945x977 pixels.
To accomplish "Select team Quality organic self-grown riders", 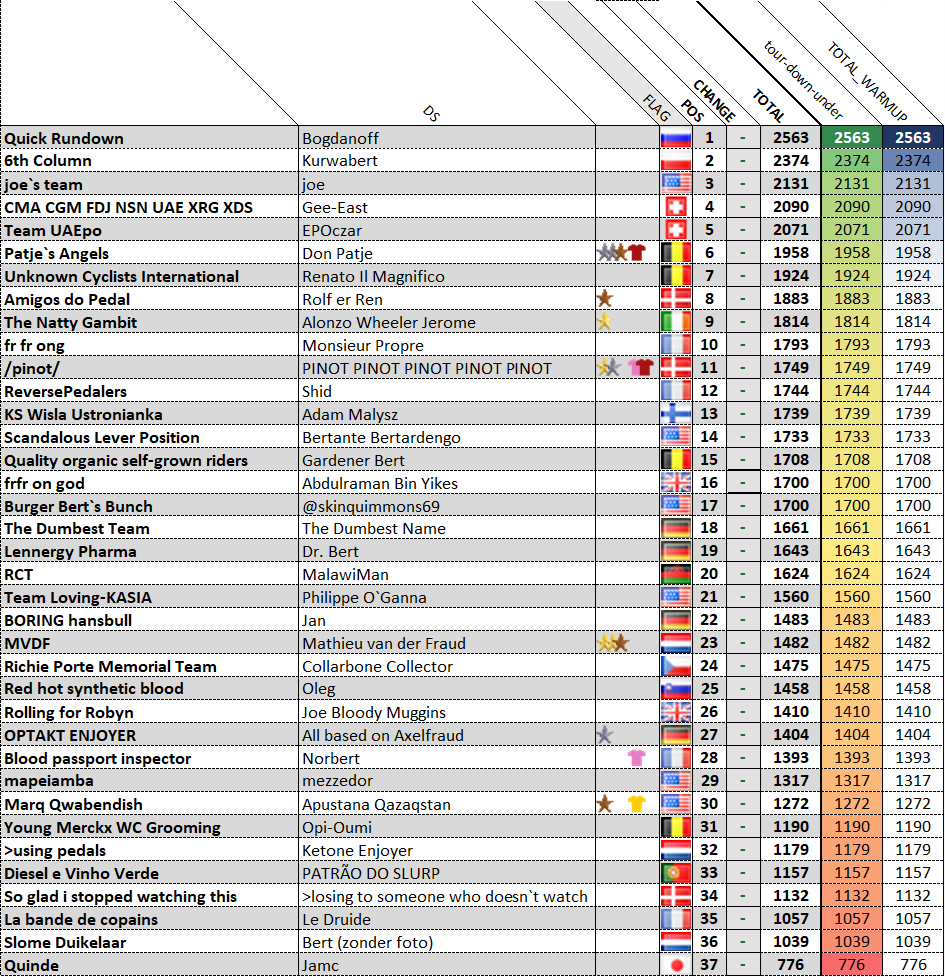I will (x=126, y=460).
